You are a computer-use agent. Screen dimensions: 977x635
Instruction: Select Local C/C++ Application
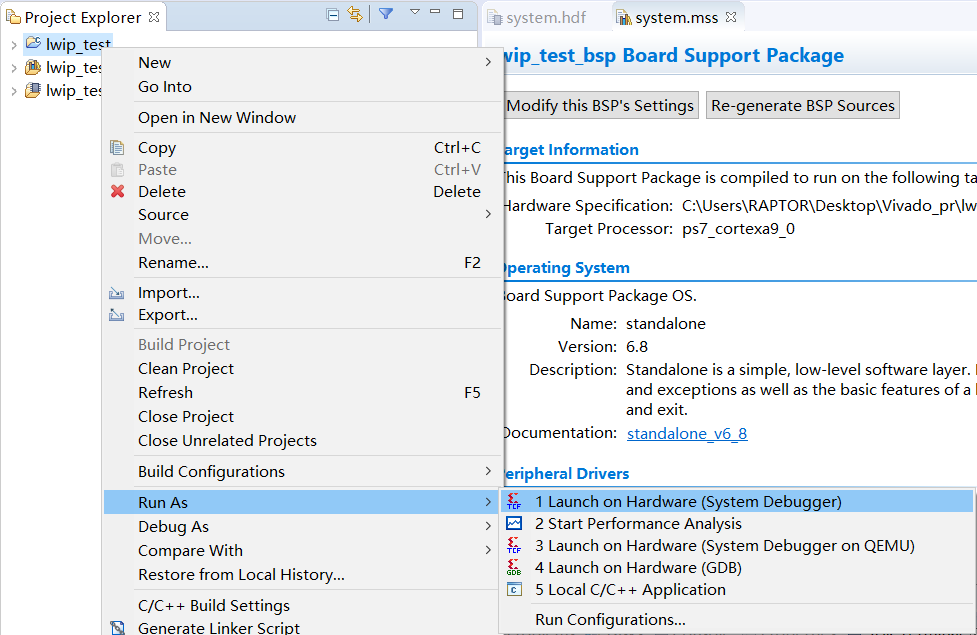[737, 590]
